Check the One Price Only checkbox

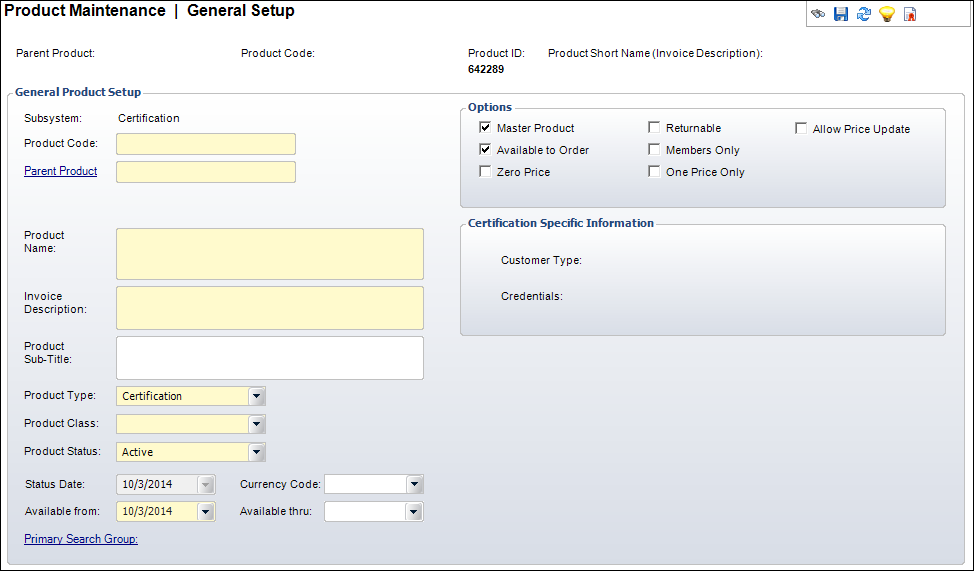(x=654, y=171)
